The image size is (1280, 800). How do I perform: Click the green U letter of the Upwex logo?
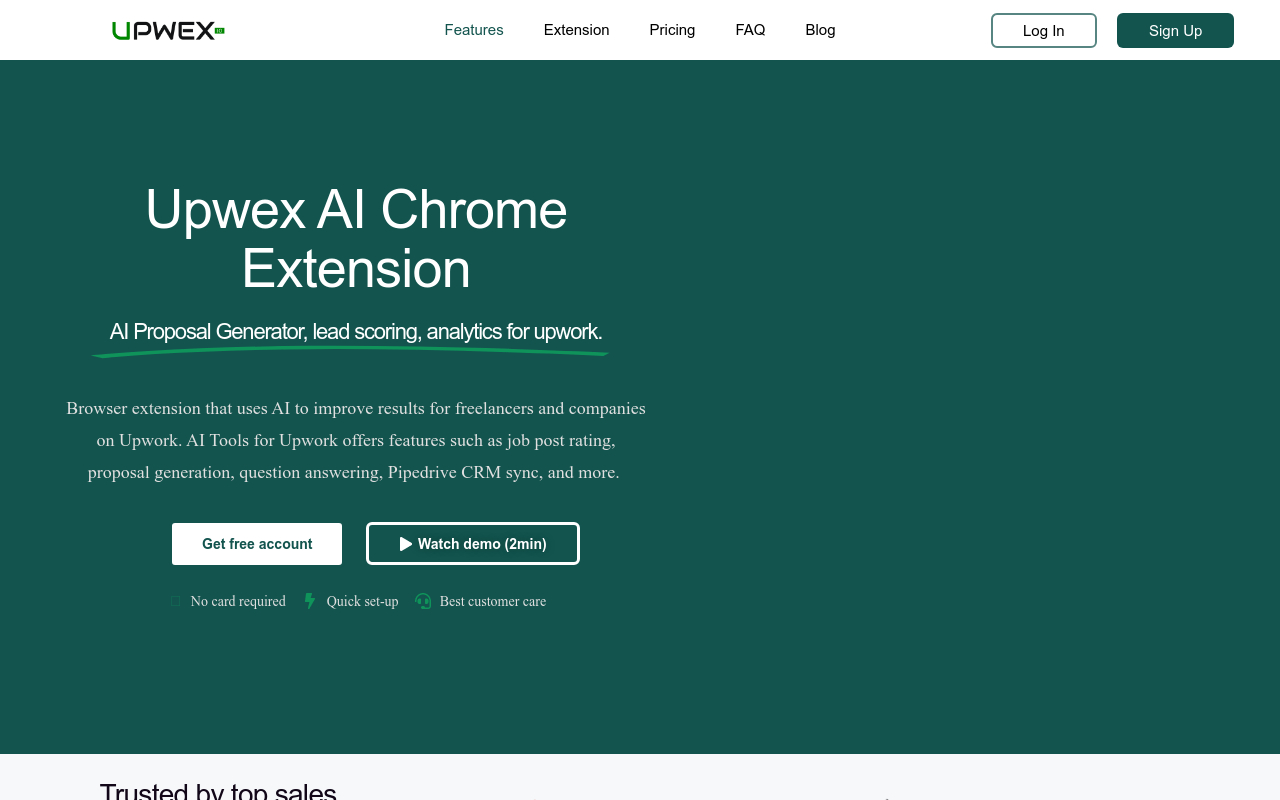pyautogui.click(x=120, y=30)
